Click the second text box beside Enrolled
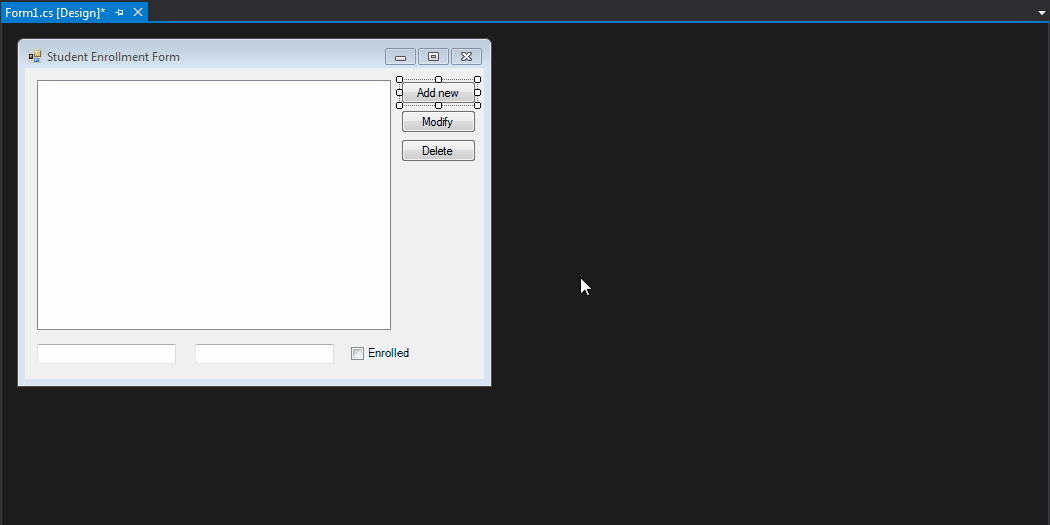Screen dimensions: 1050x525 click(x=264, y=354)
